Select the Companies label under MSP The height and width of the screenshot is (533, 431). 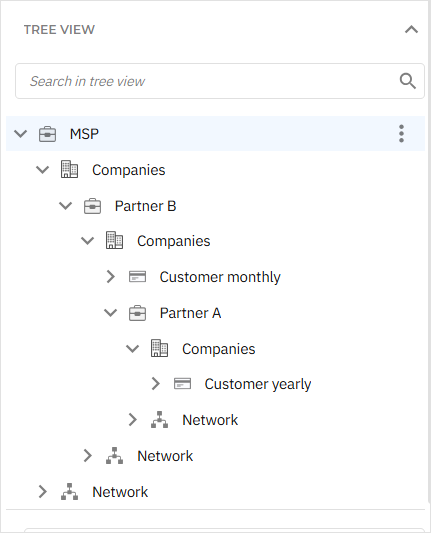(x=128, y=170)
